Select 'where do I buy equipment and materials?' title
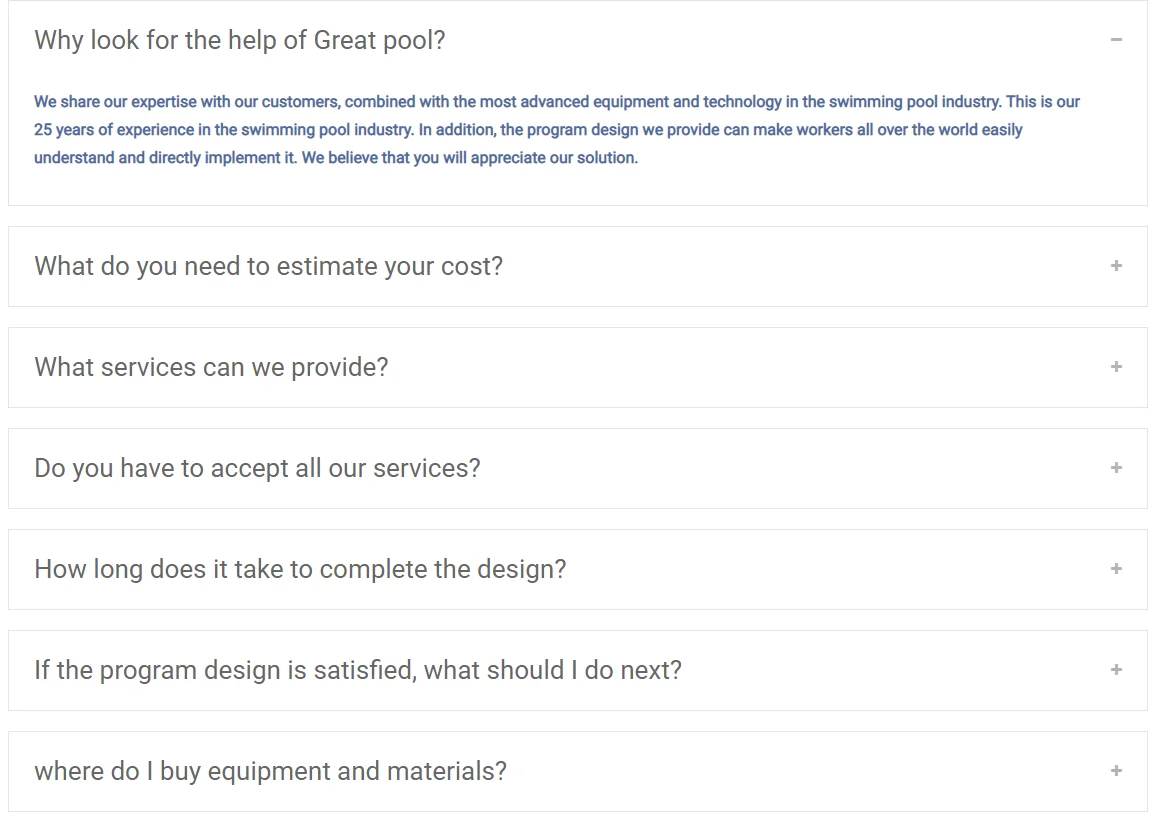Image resolution: width=1161 pixels, height=824 pixels. point(270,771)
